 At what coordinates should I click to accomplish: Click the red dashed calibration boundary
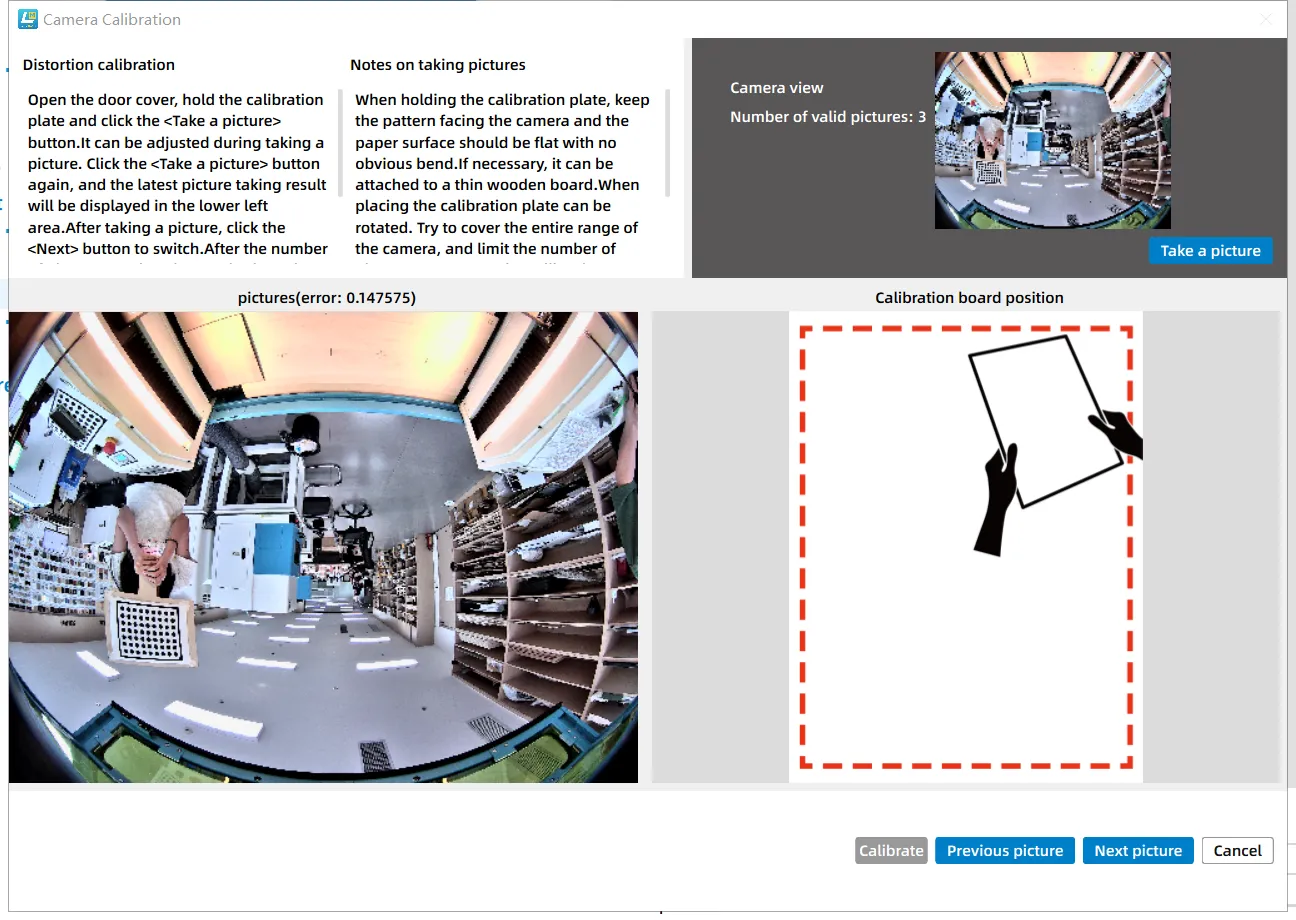[x=803, y=548]
